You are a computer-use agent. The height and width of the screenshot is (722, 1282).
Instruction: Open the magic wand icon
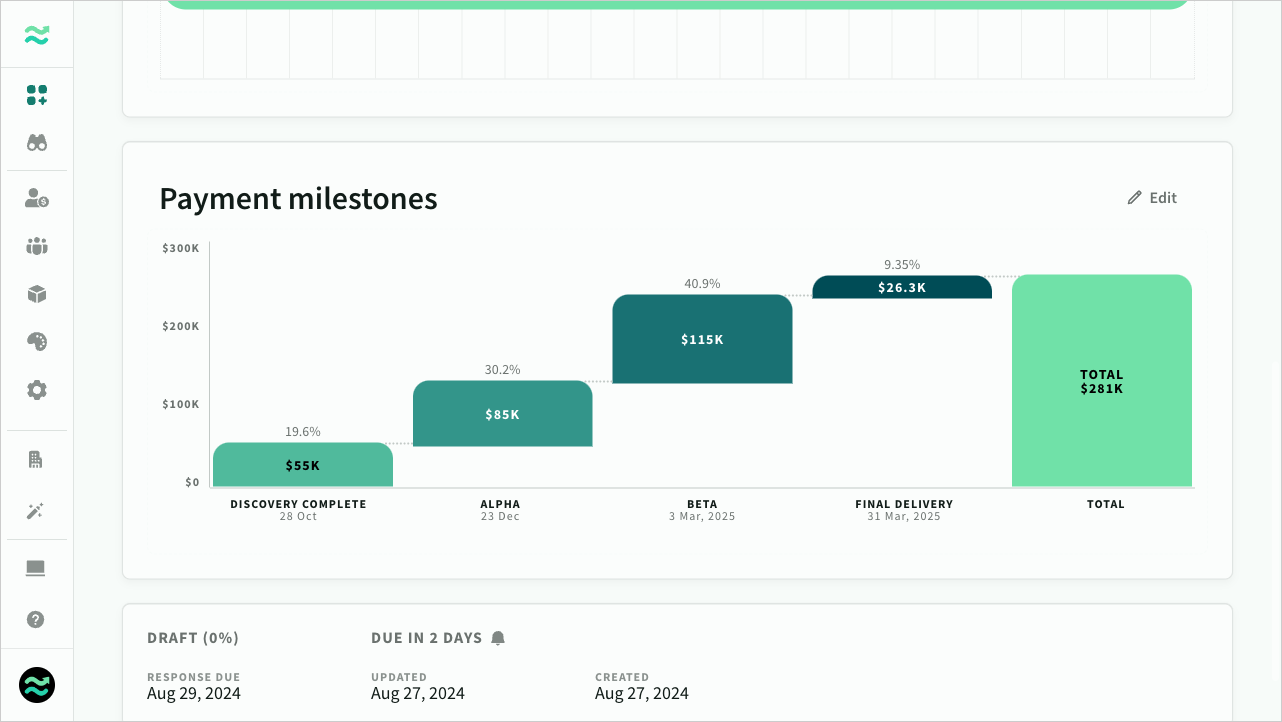[36, 511]
